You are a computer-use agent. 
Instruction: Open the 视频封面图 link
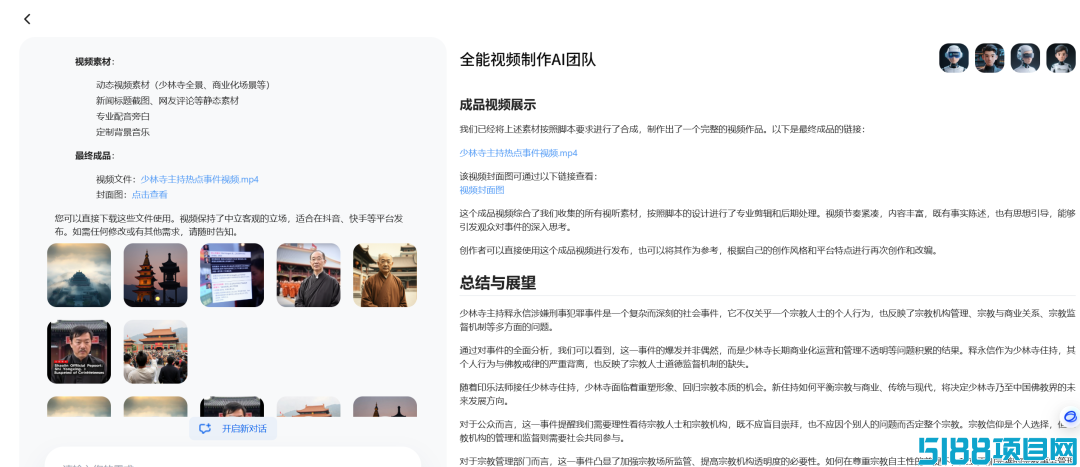tap(482, 190)
